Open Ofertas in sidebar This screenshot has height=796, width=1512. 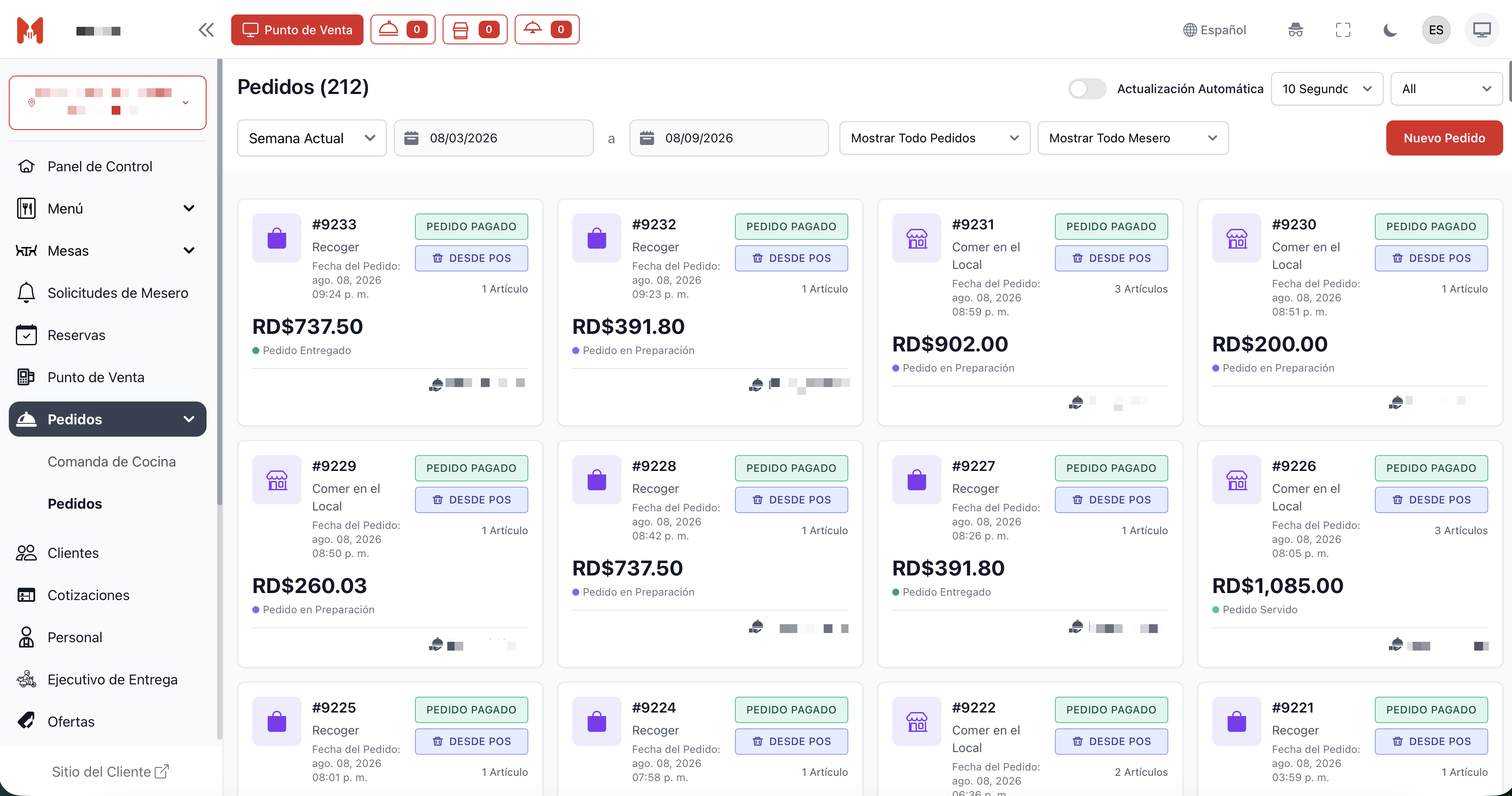point(107,721)
